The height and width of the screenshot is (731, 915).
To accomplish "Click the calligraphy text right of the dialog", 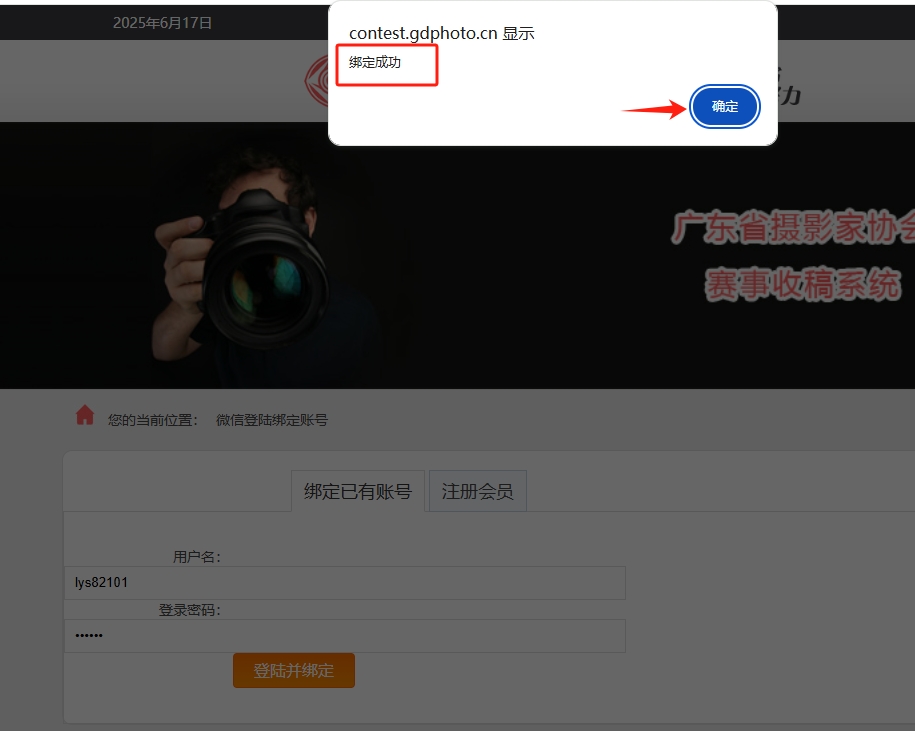I will point(790,90).
